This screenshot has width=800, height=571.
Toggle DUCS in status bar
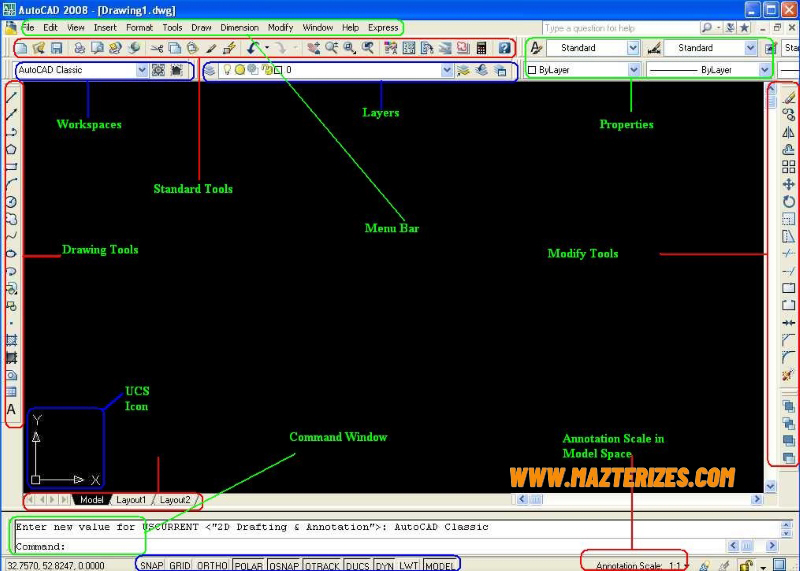coord(358,565)
